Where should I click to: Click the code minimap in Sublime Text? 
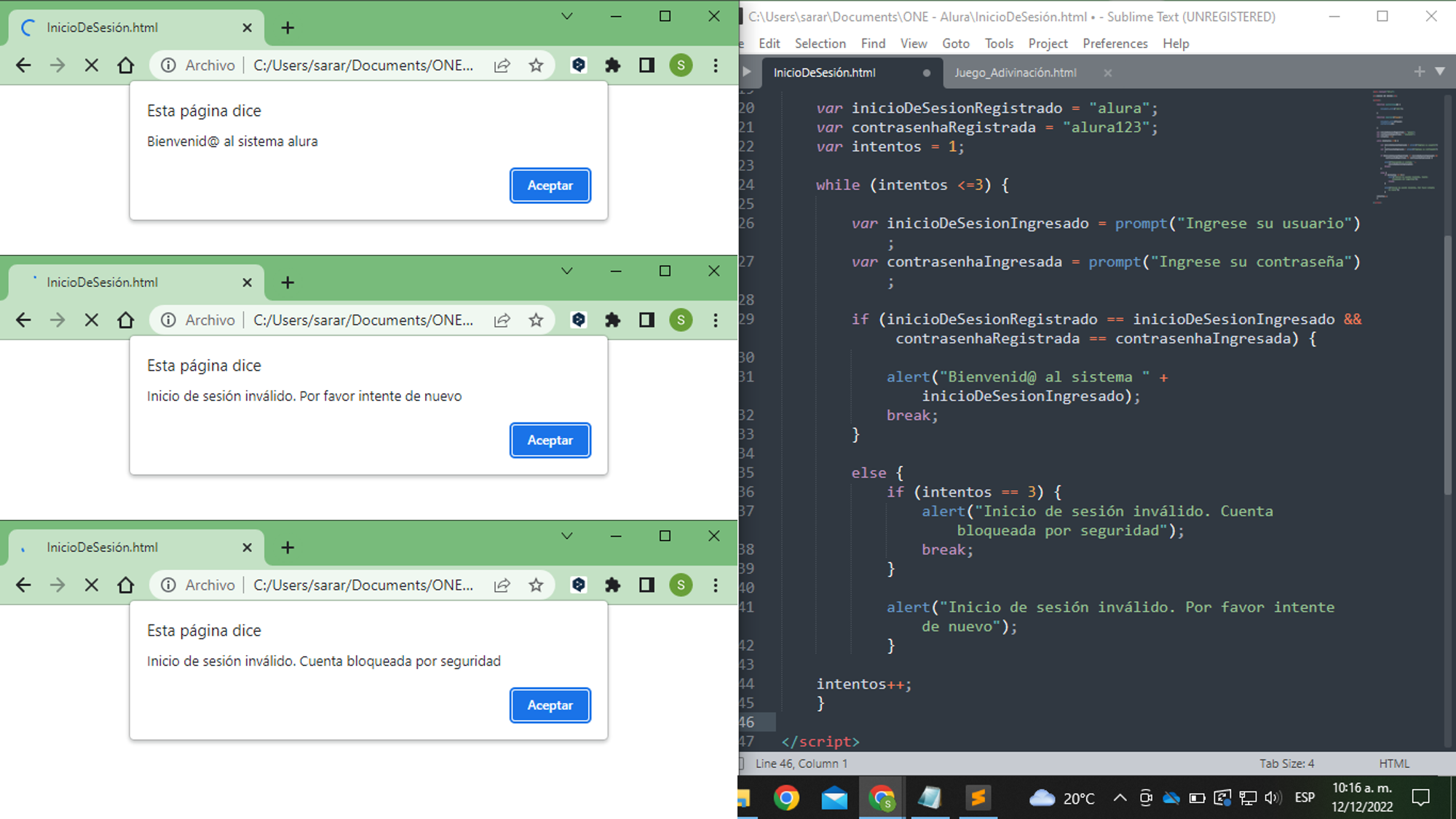[1405, 146]
